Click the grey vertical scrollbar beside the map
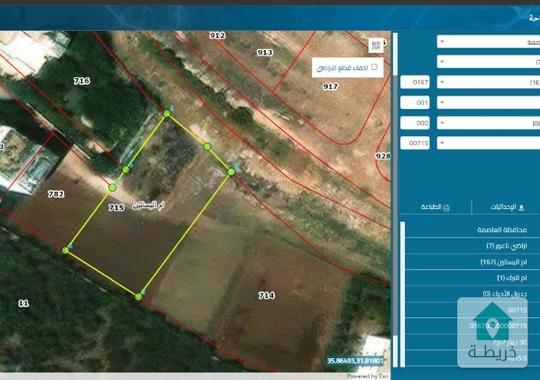Viewport: 540px width, 380px height. (x=395, y=200)
